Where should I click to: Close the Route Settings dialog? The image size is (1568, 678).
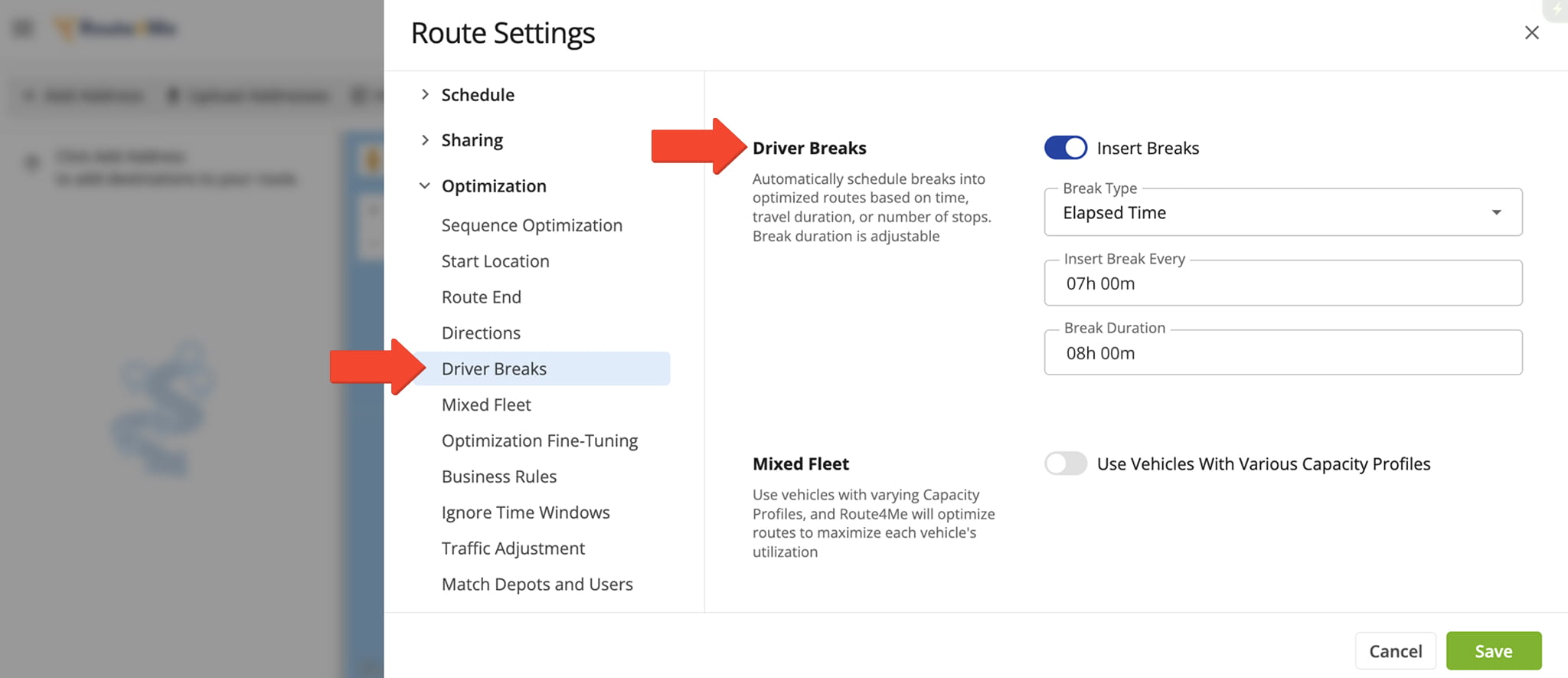1531,33
